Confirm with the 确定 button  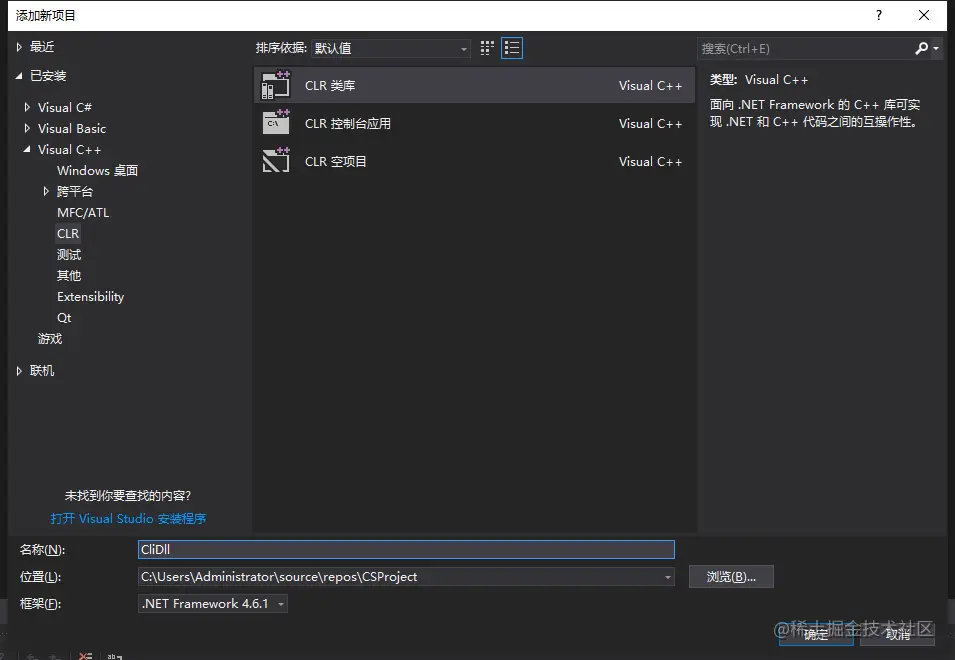tap(816, 634)
